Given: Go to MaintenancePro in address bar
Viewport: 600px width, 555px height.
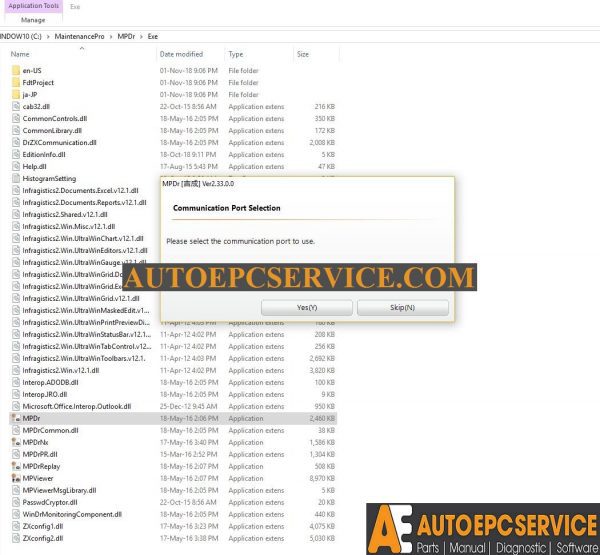Looking at the screenshot, I should click(79, 36).
